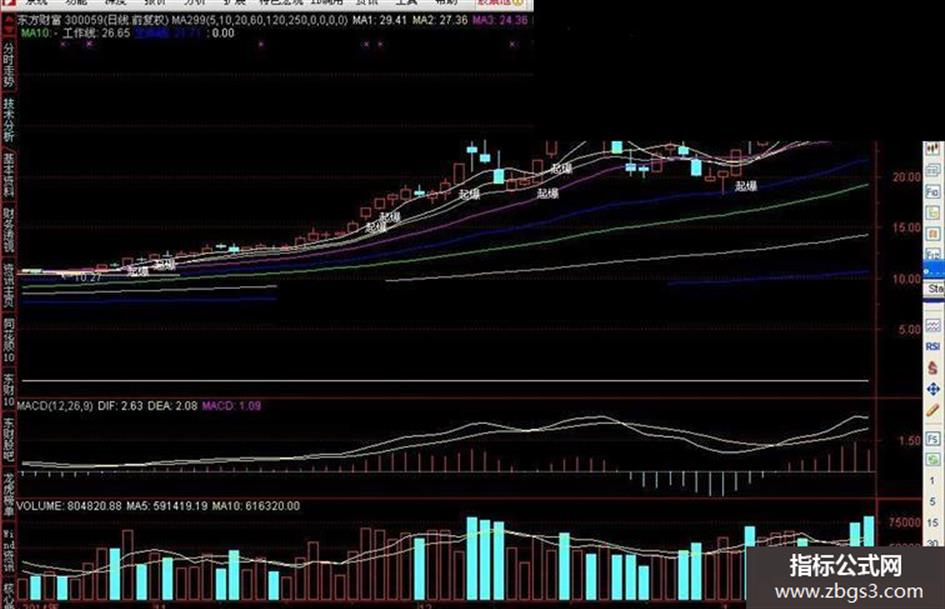Click the green document icon in right toolbar
The height and width of the screenshot is (609, 945).
(933, 212)
